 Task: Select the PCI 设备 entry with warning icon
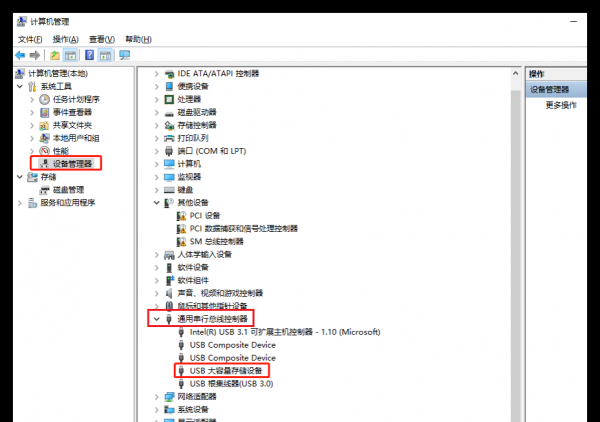(x=204, y=215)
